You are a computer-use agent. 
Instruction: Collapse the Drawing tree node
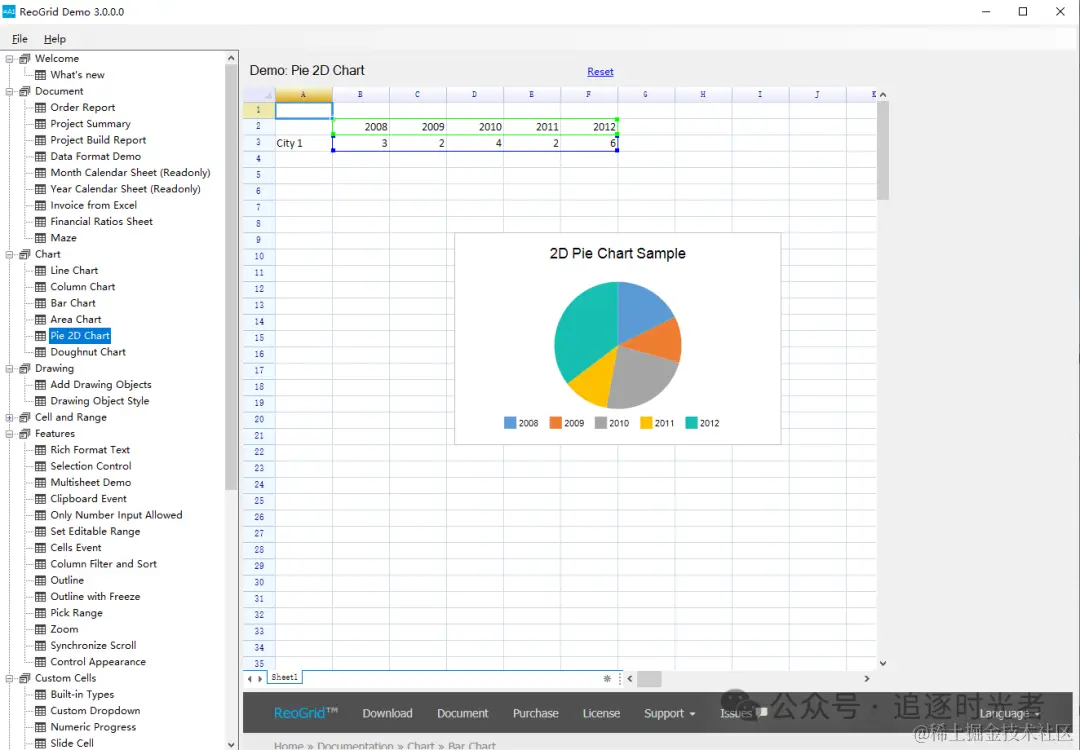[10, 368]
